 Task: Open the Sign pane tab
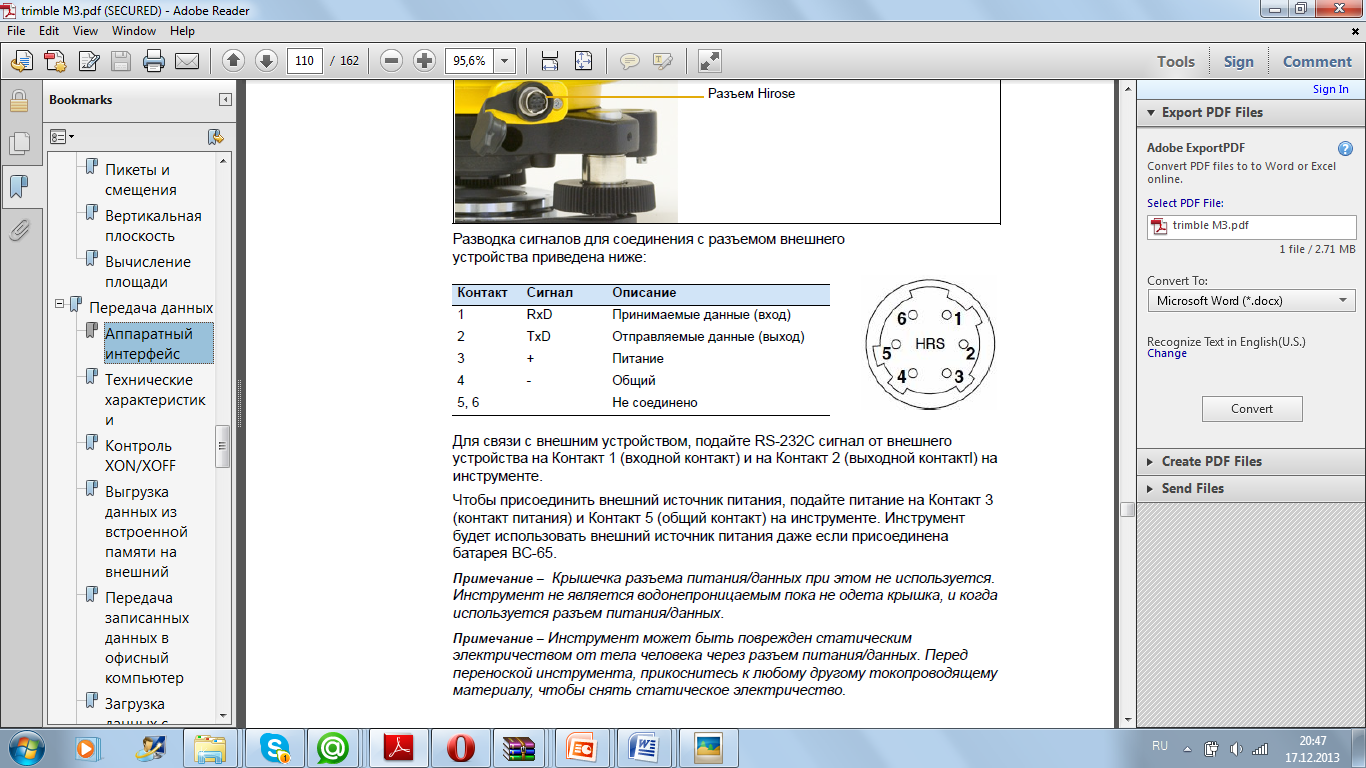tap(1238, 61)
